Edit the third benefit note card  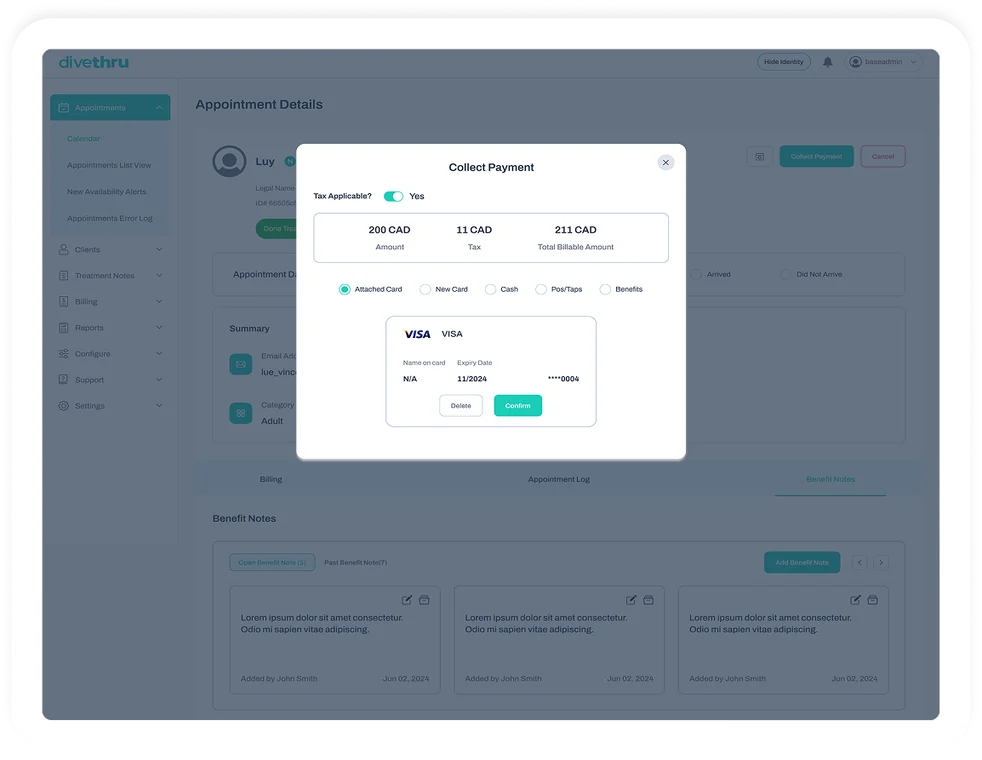(x=855, y=600)
